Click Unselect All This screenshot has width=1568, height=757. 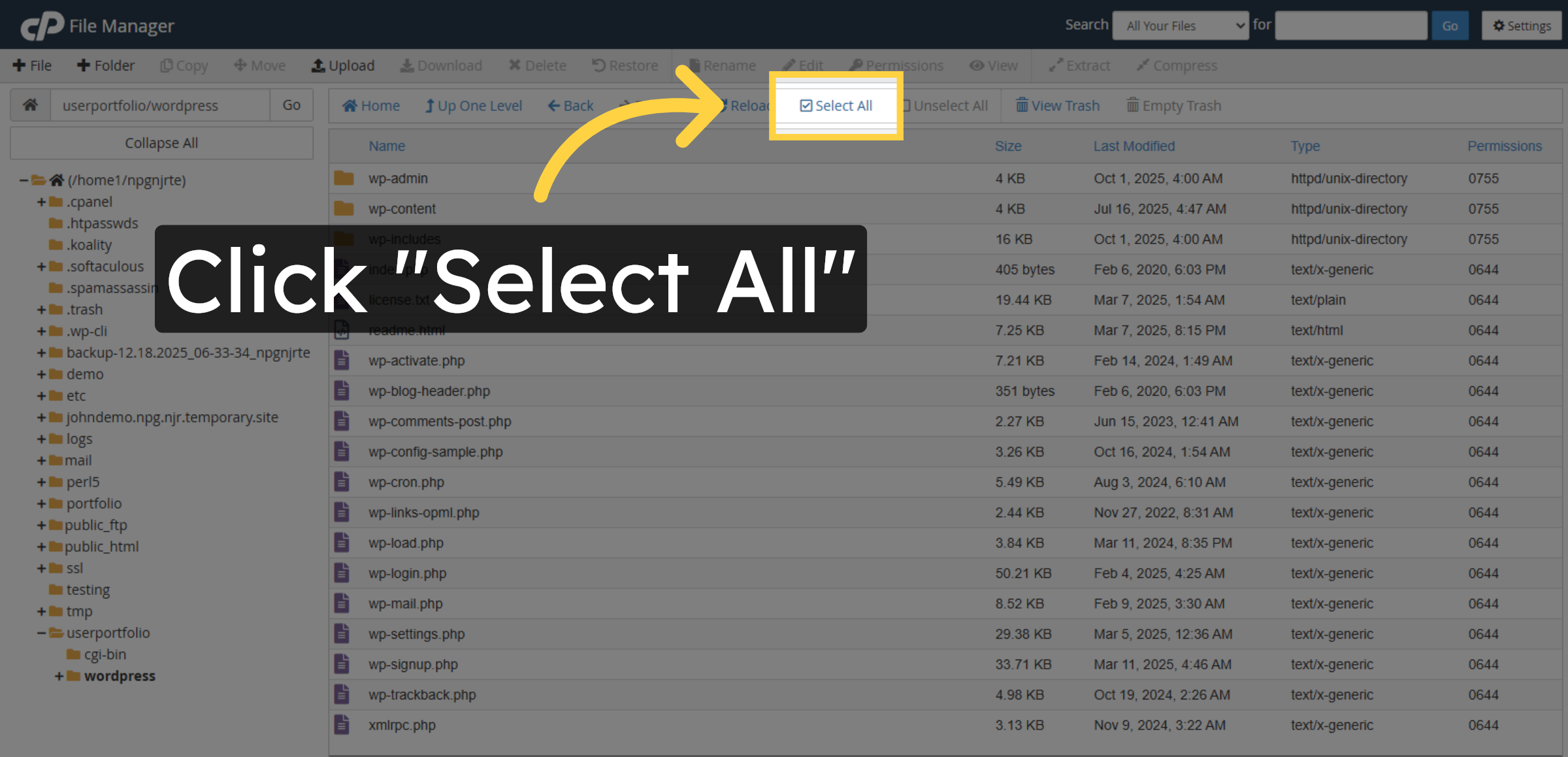coord(945,105)
